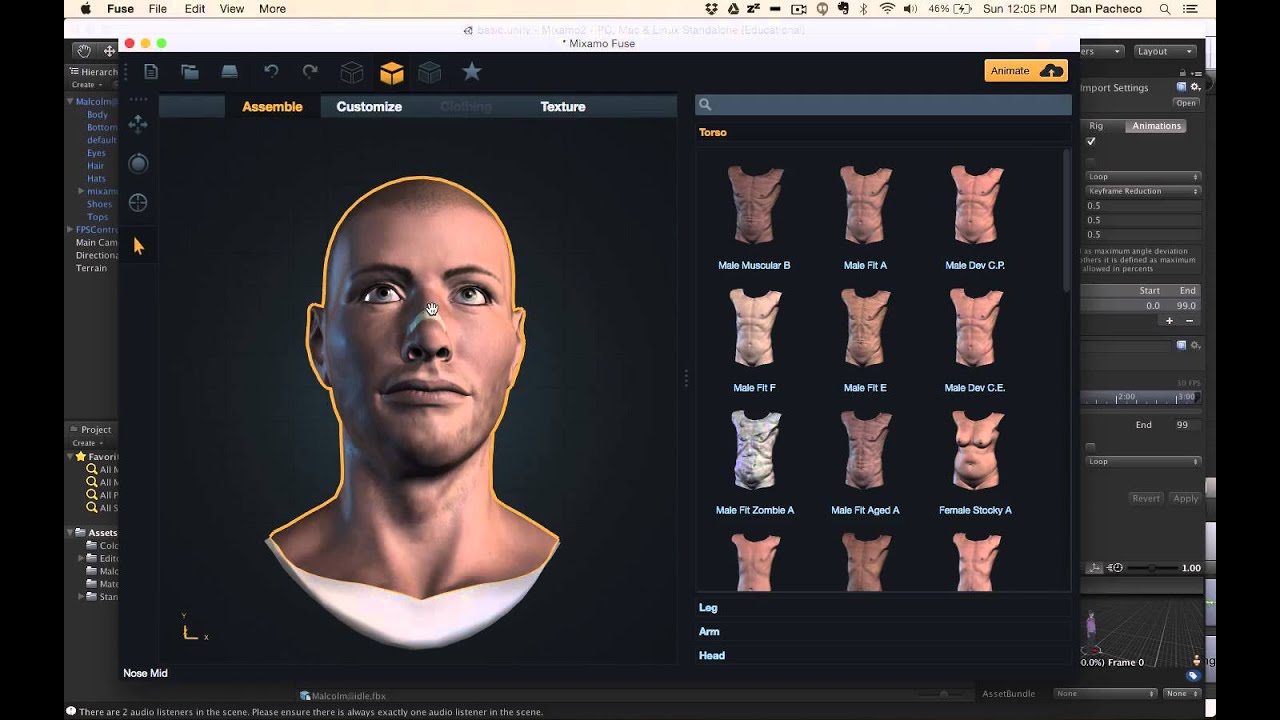Screen dimensions: 1280x720
Task: Switch to the Rig tab in Unity inspector
Action: click(x=1096, y=126)
